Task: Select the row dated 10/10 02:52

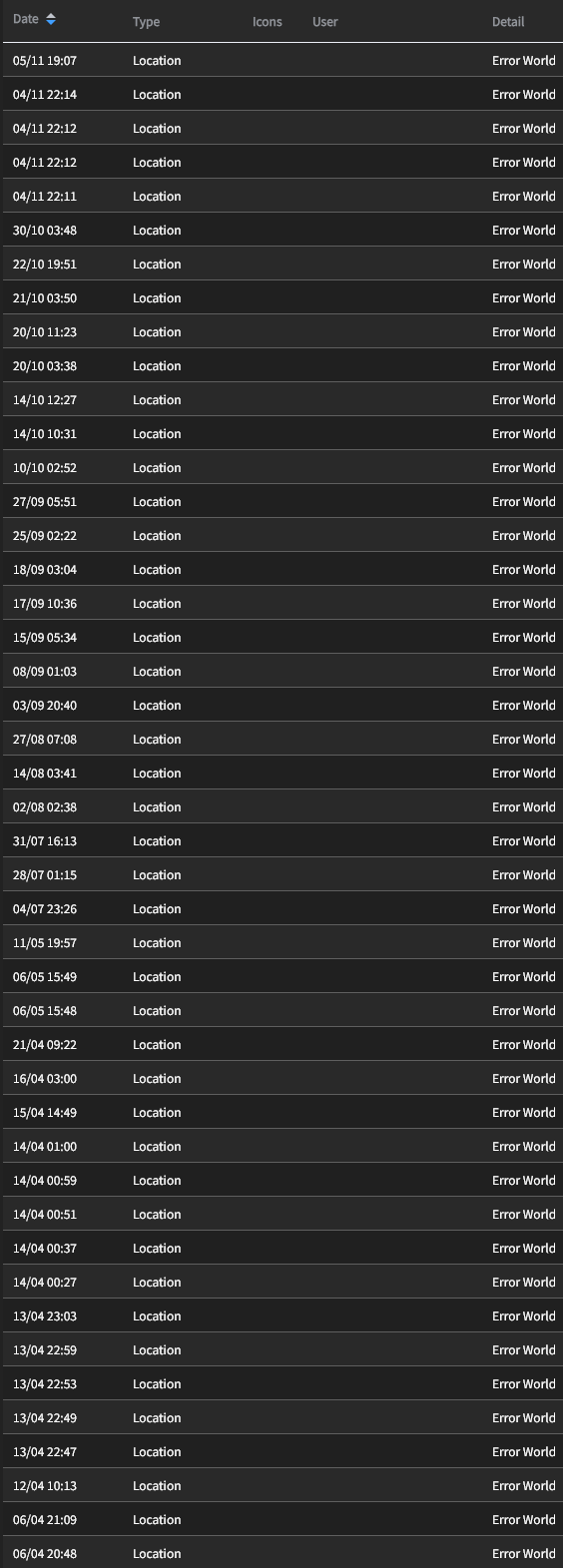Action: (281, 468)
